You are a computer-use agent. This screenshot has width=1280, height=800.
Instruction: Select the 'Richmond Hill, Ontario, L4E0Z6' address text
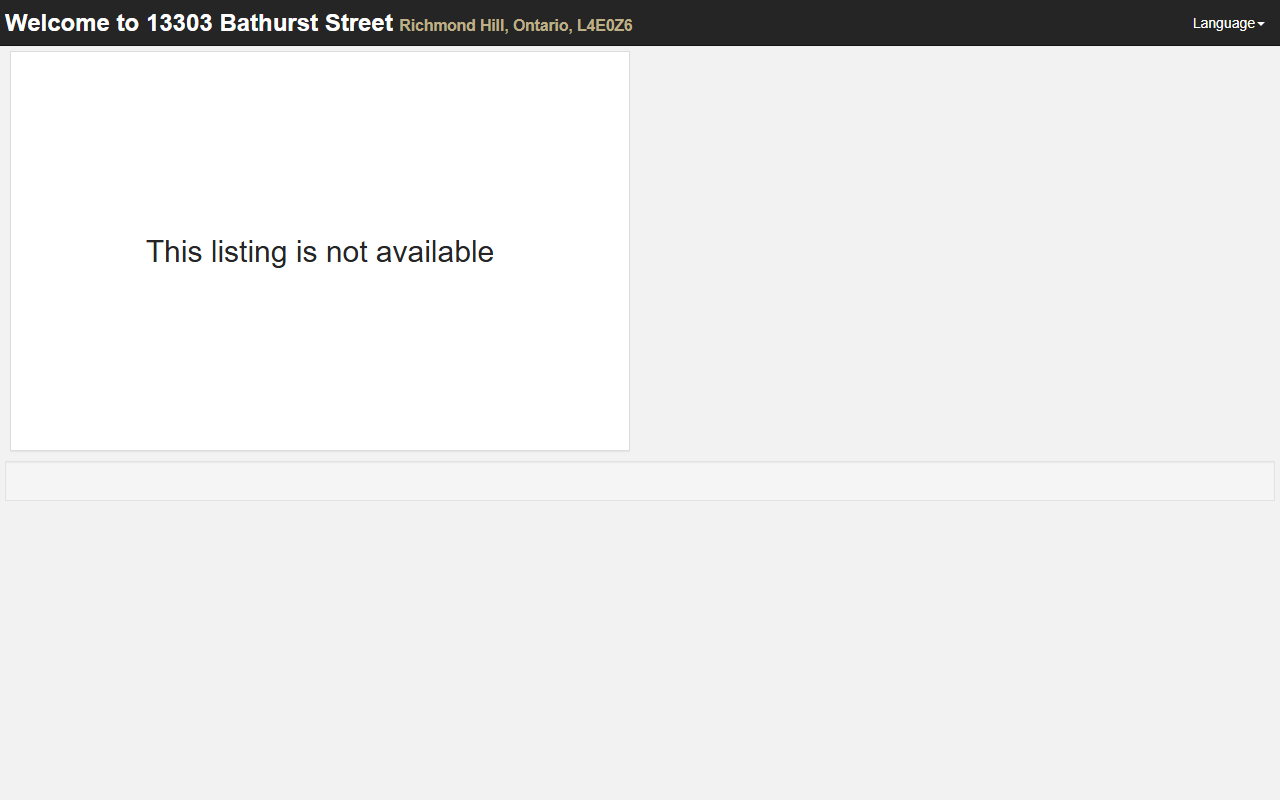click(x=516, y=26)
